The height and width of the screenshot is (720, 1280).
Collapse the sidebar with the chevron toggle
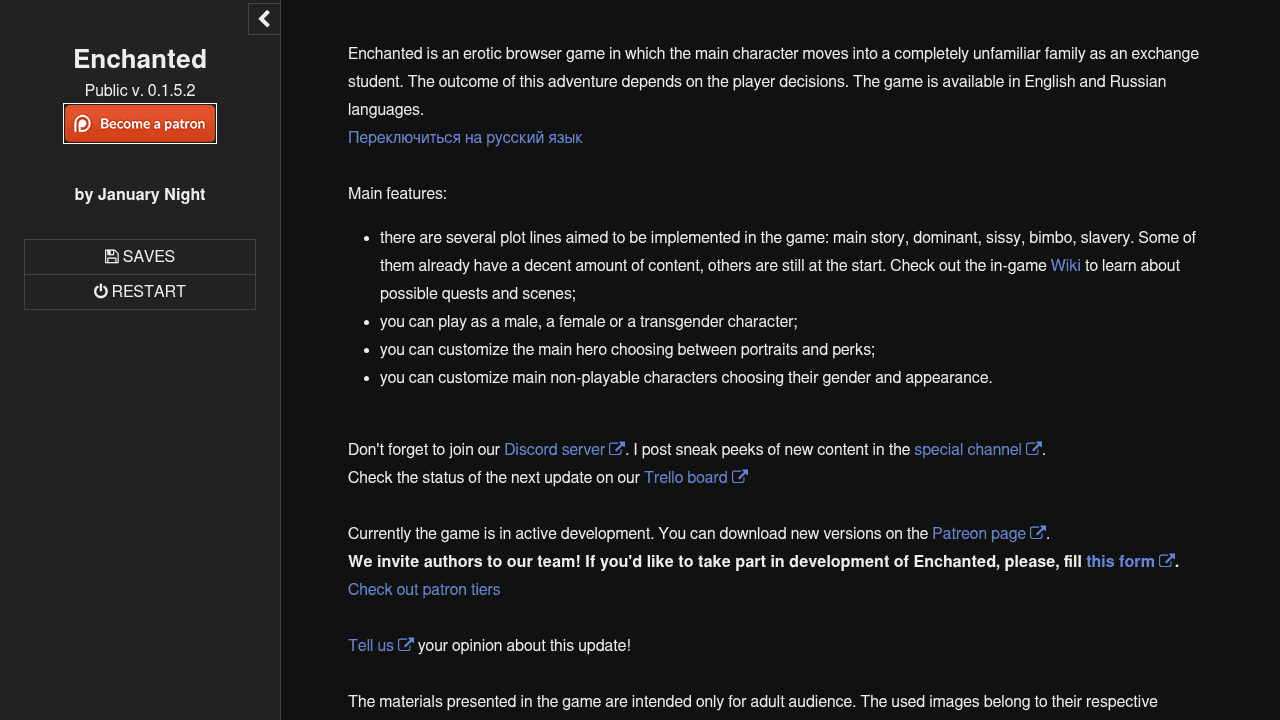[x=264, y=19]
